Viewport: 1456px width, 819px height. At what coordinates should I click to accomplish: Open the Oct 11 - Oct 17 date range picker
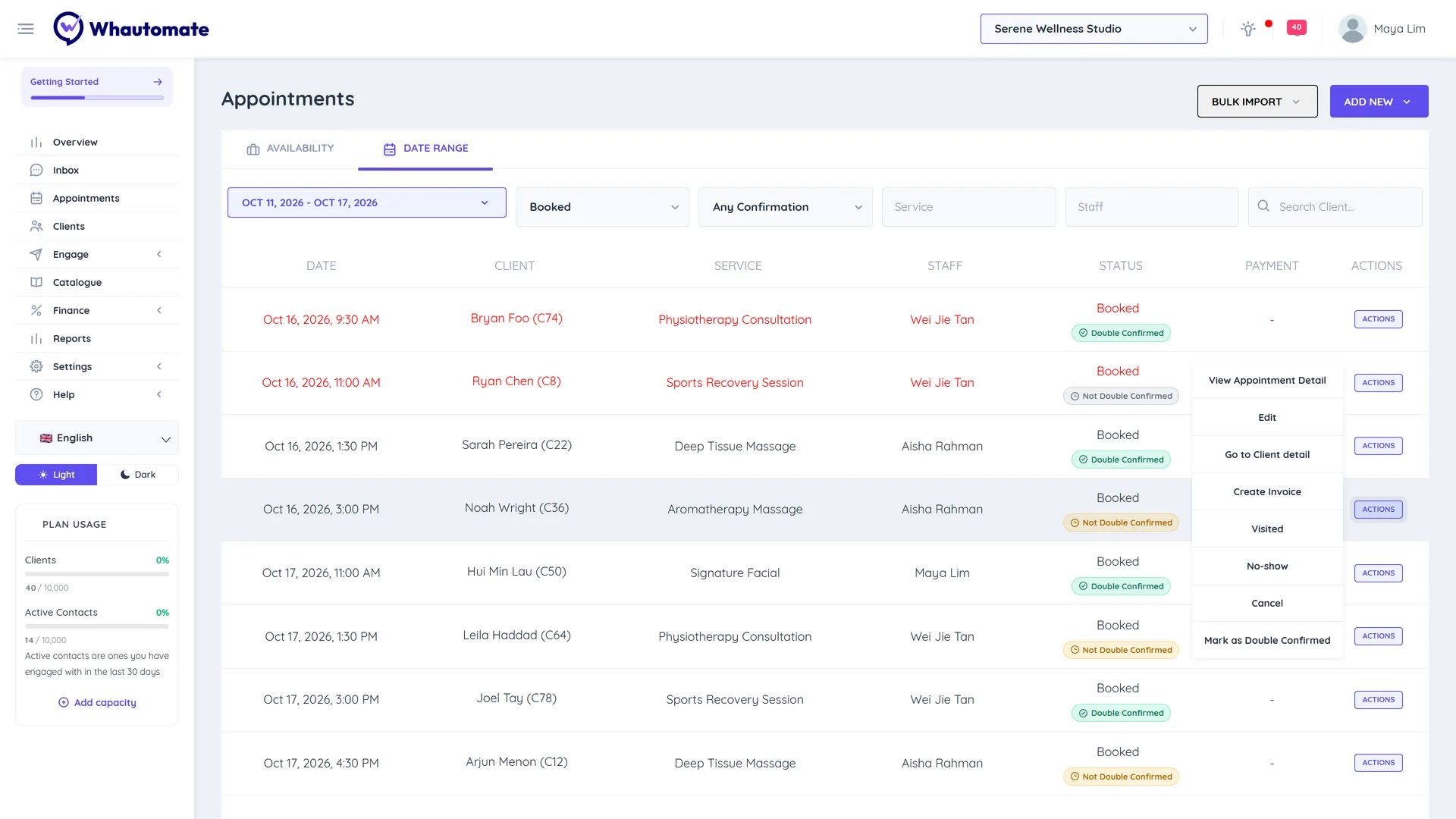367,202
